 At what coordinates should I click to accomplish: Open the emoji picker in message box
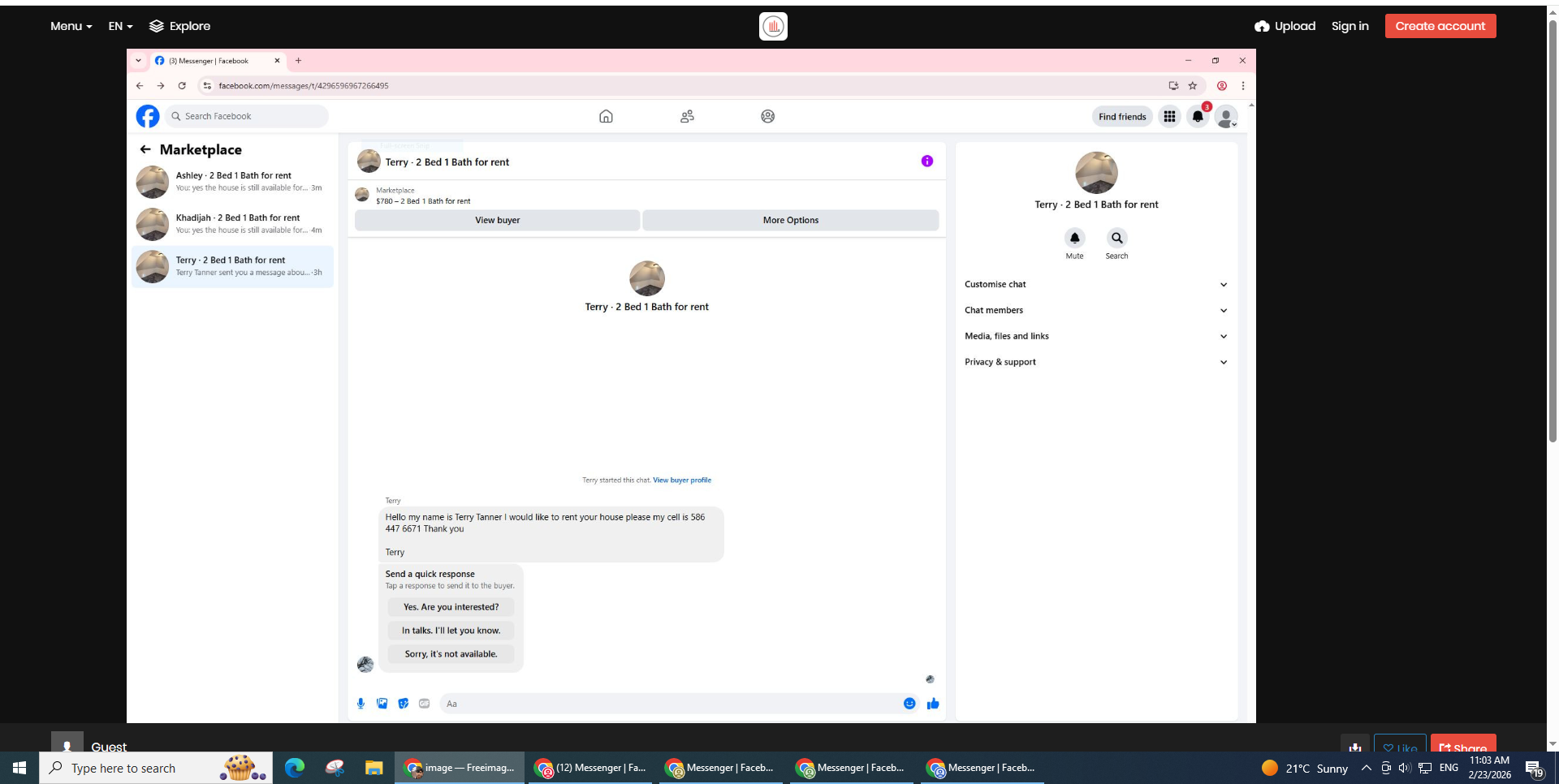(909, 704)
